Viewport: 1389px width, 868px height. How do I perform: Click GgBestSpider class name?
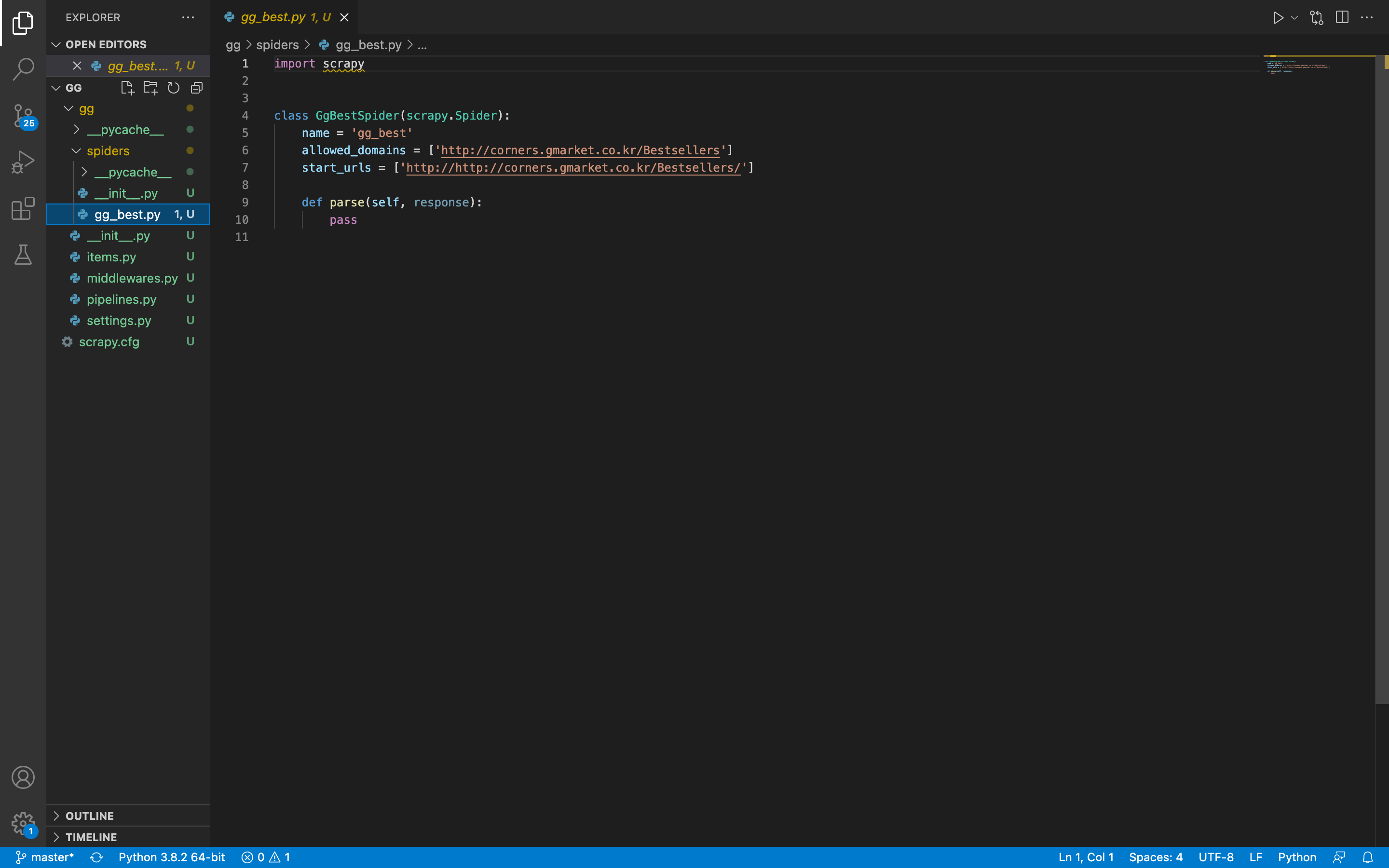click(357, 116)
